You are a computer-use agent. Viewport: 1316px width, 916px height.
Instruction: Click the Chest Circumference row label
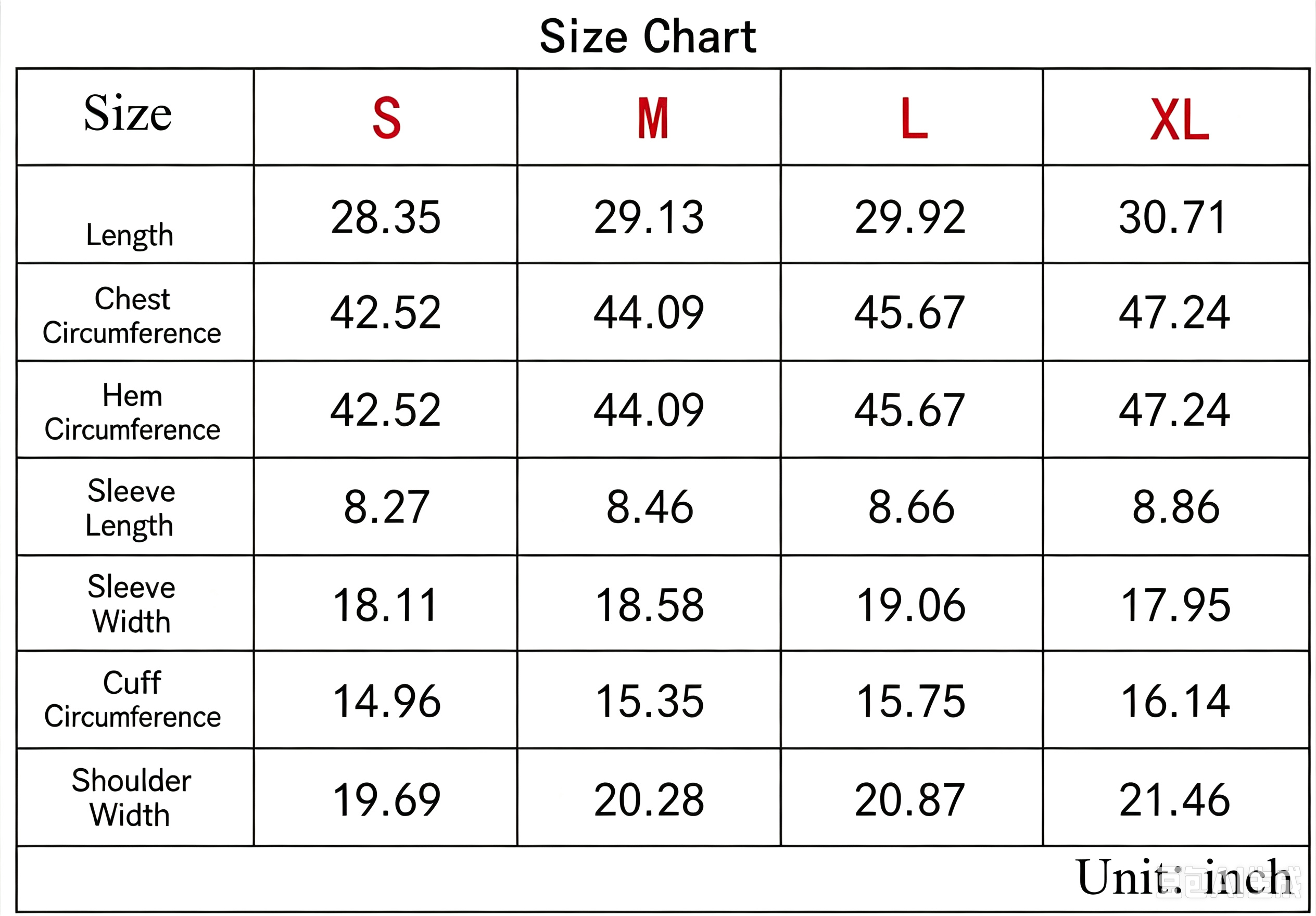[132, 316]
